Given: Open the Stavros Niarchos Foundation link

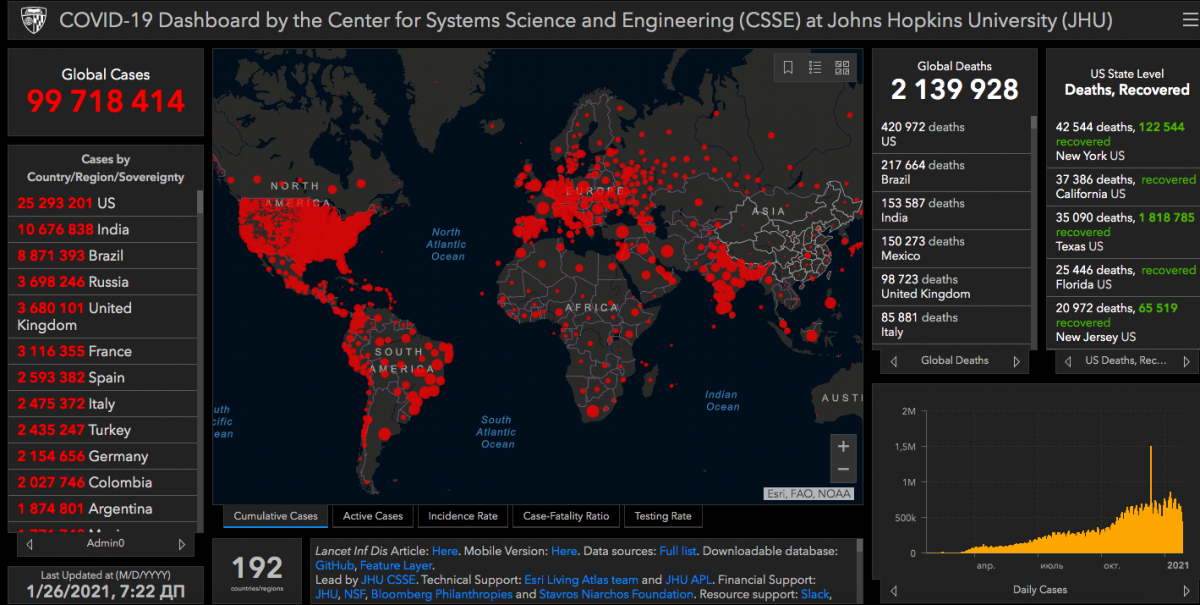Looking at the screenshot, I should (x=617, y=594).
